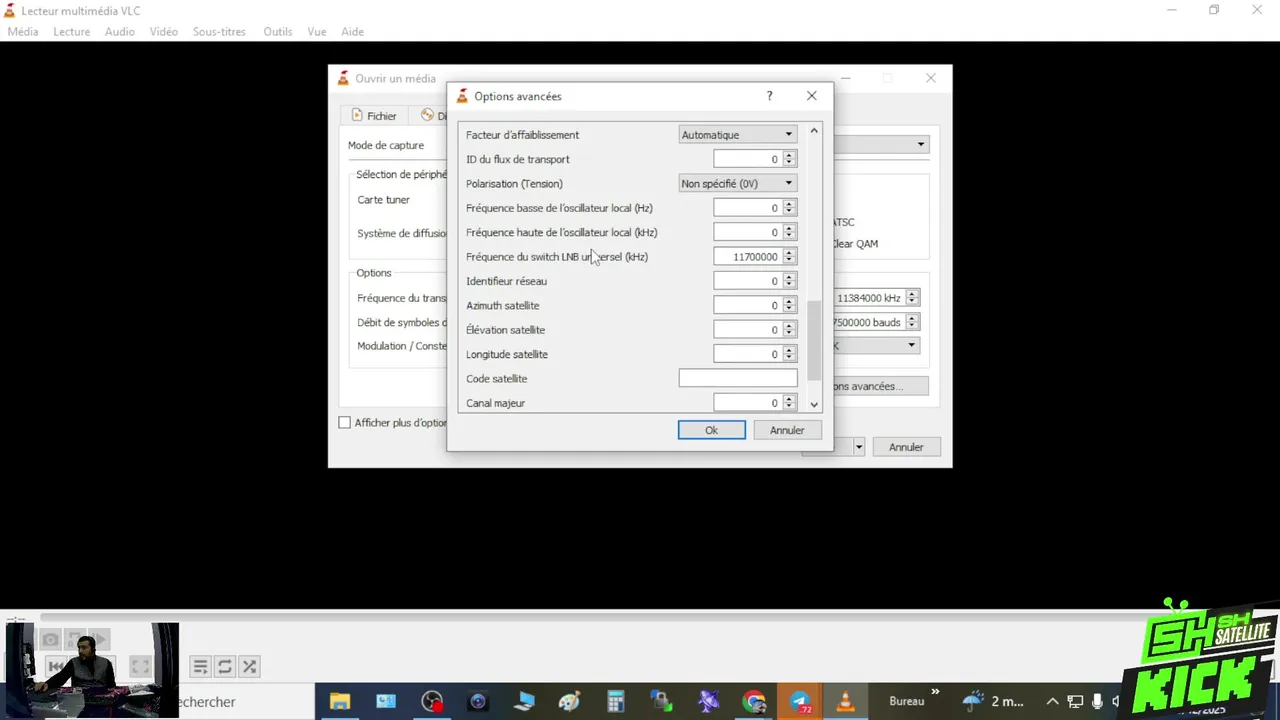Screen dimensions: 1280x720
Task: Enable 'Afficher plus d'options' checkbox
Action: point(345,423)
